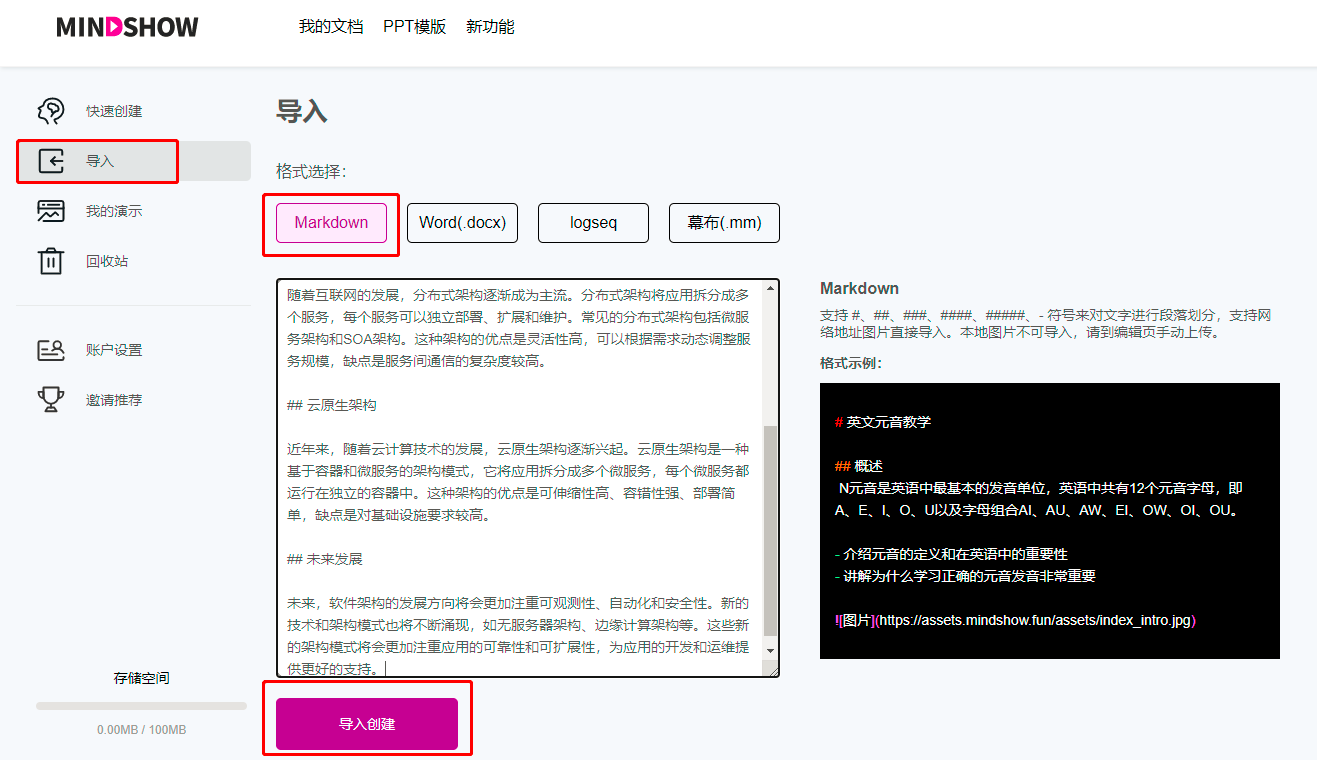1317x760 pixels.
Task: Switch format to 幕布(.mm)
Action: tap(724, 222)
